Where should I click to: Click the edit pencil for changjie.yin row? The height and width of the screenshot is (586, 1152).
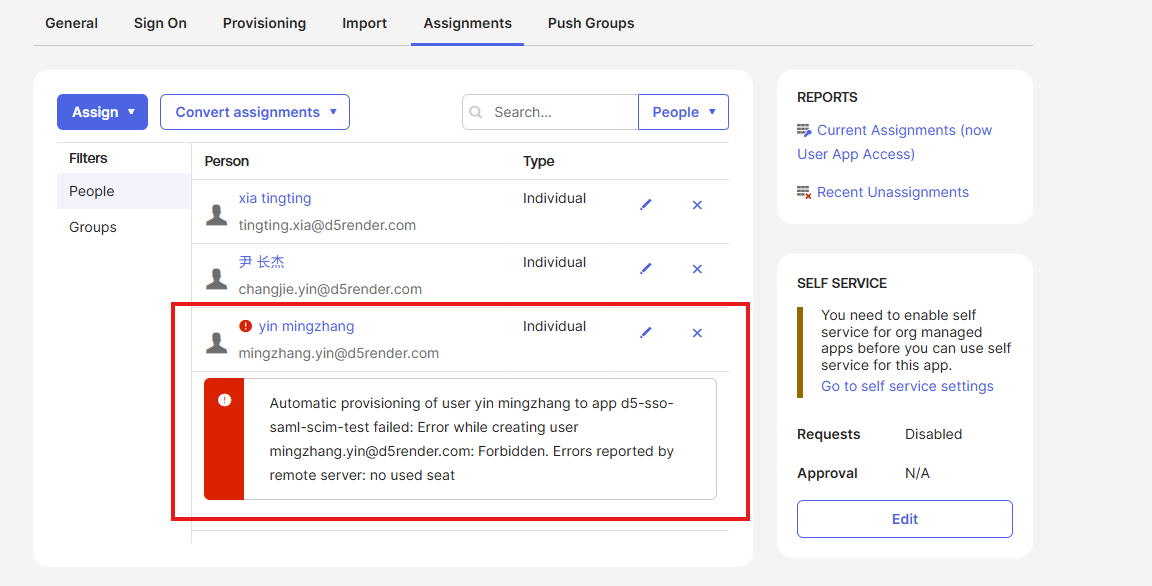click(x=646, y=269)
